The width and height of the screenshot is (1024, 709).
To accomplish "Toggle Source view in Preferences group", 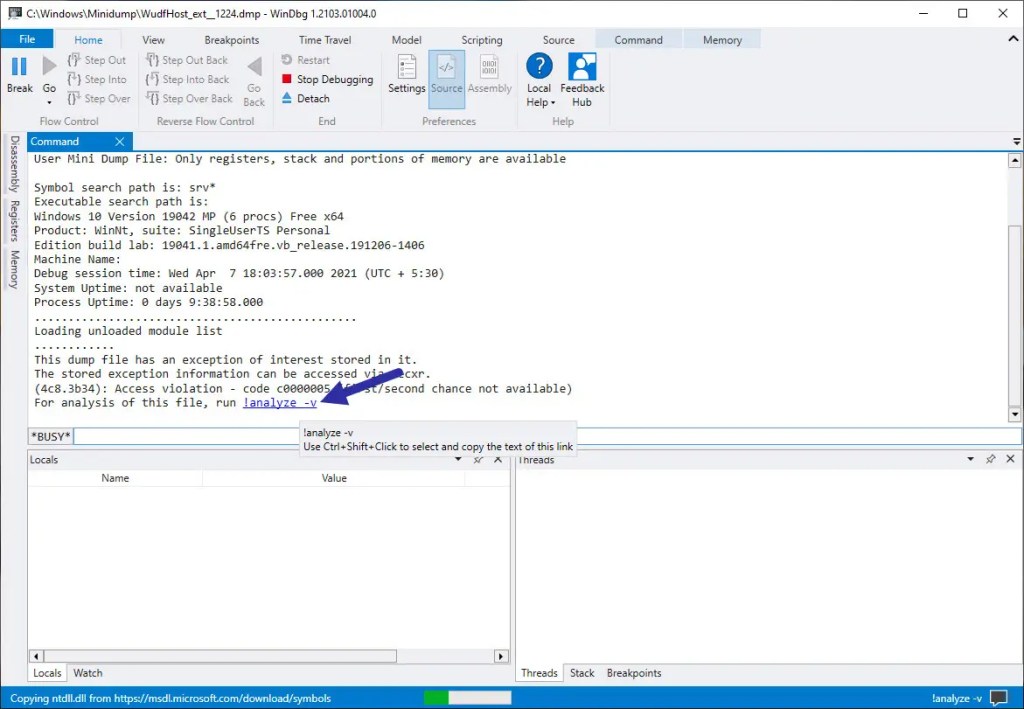I will click(446, 78).
